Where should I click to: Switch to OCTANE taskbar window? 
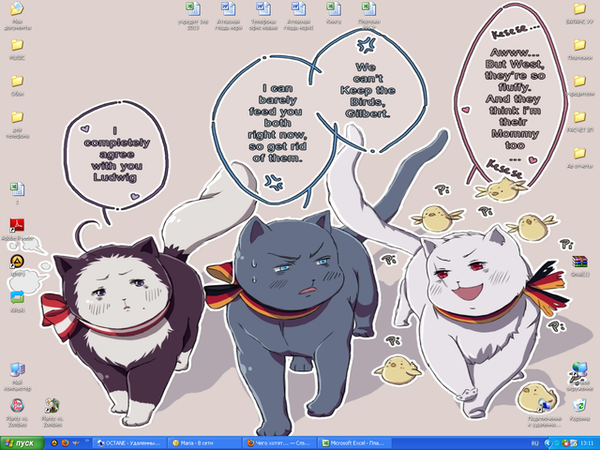point(125,441)
